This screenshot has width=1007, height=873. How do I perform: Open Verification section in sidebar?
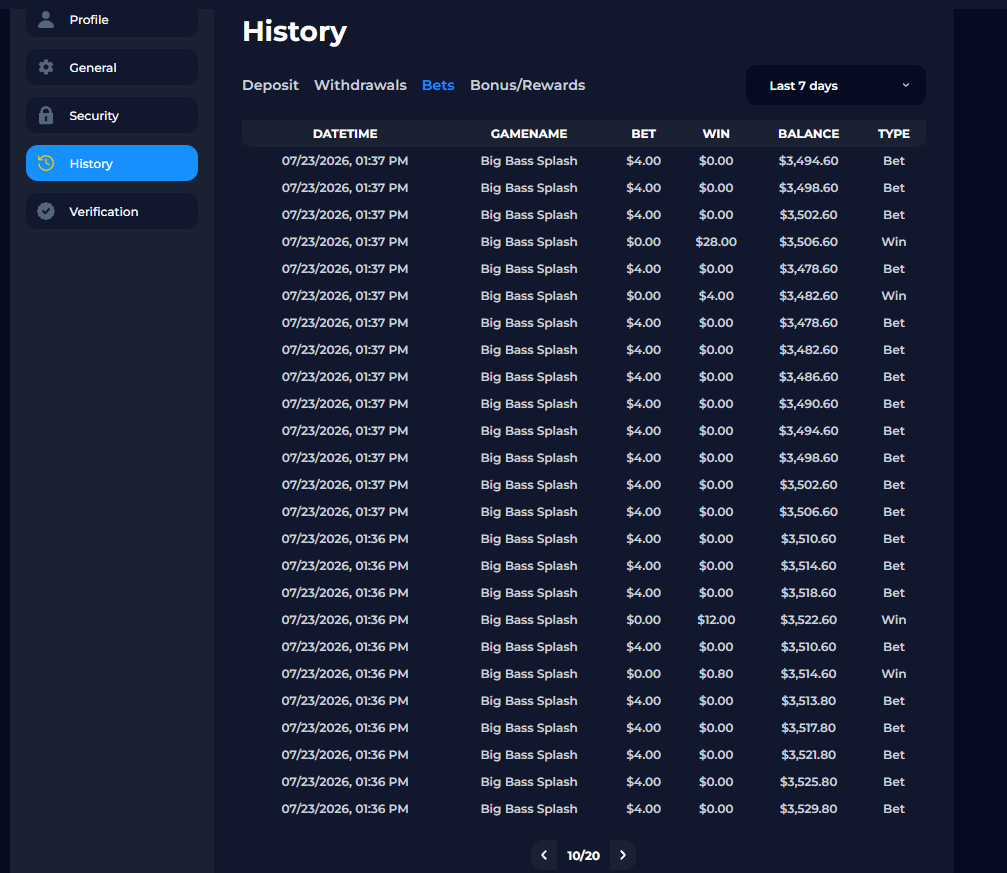(x=112, y=211)
